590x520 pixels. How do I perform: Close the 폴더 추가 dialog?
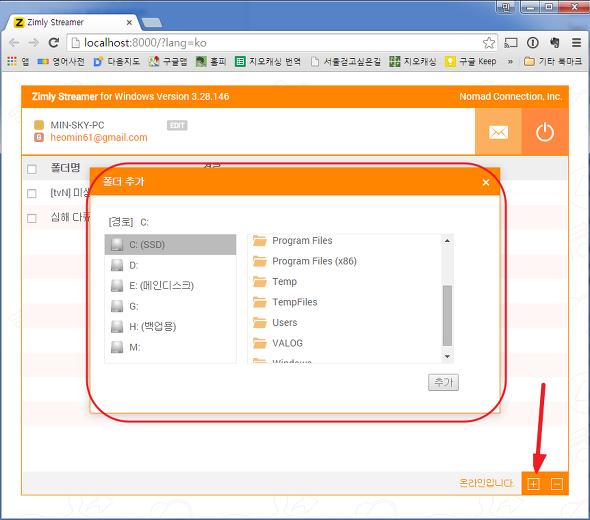click(x=486, y=182)
